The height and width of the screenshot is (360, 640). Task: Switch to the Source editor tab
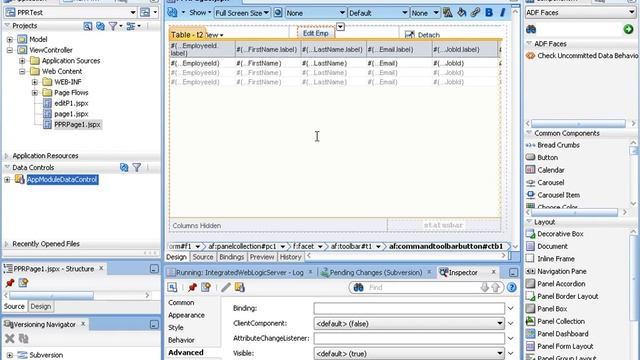click(203, 257)
